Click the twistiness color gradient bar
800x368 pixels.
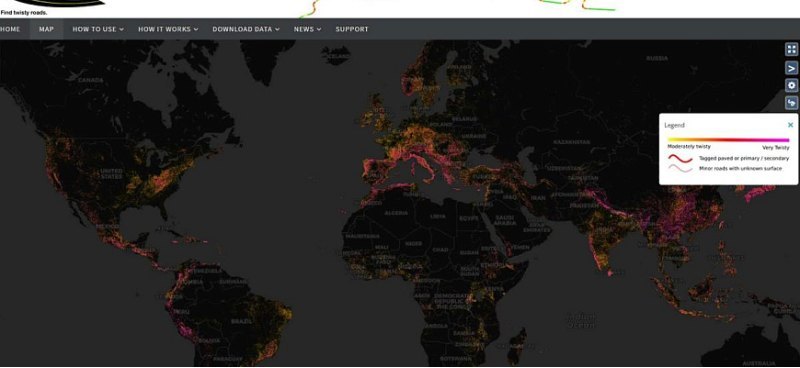[728, 139]
